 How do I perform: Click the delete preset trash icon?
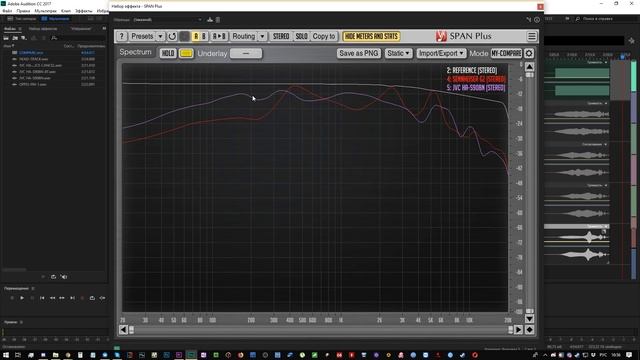point(218,20)
